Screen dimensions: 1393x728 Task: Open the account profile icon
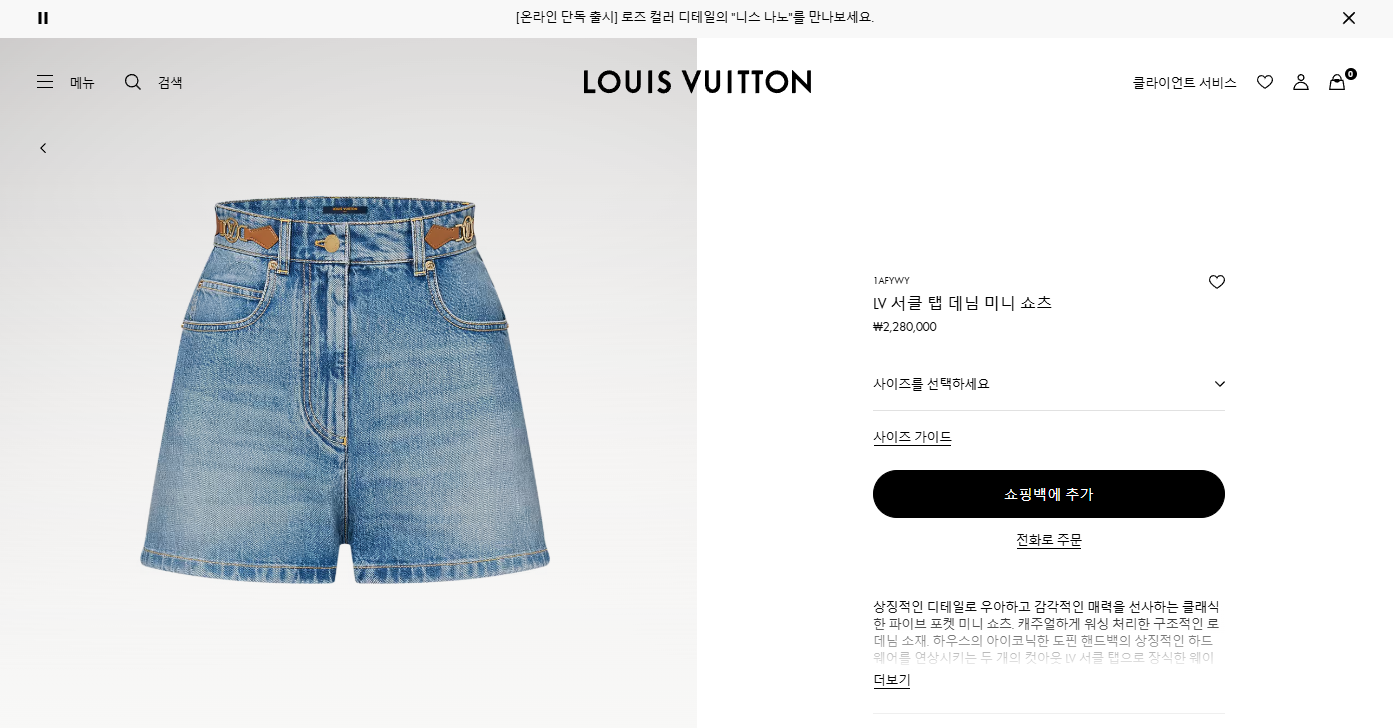tap(1301, 82)
